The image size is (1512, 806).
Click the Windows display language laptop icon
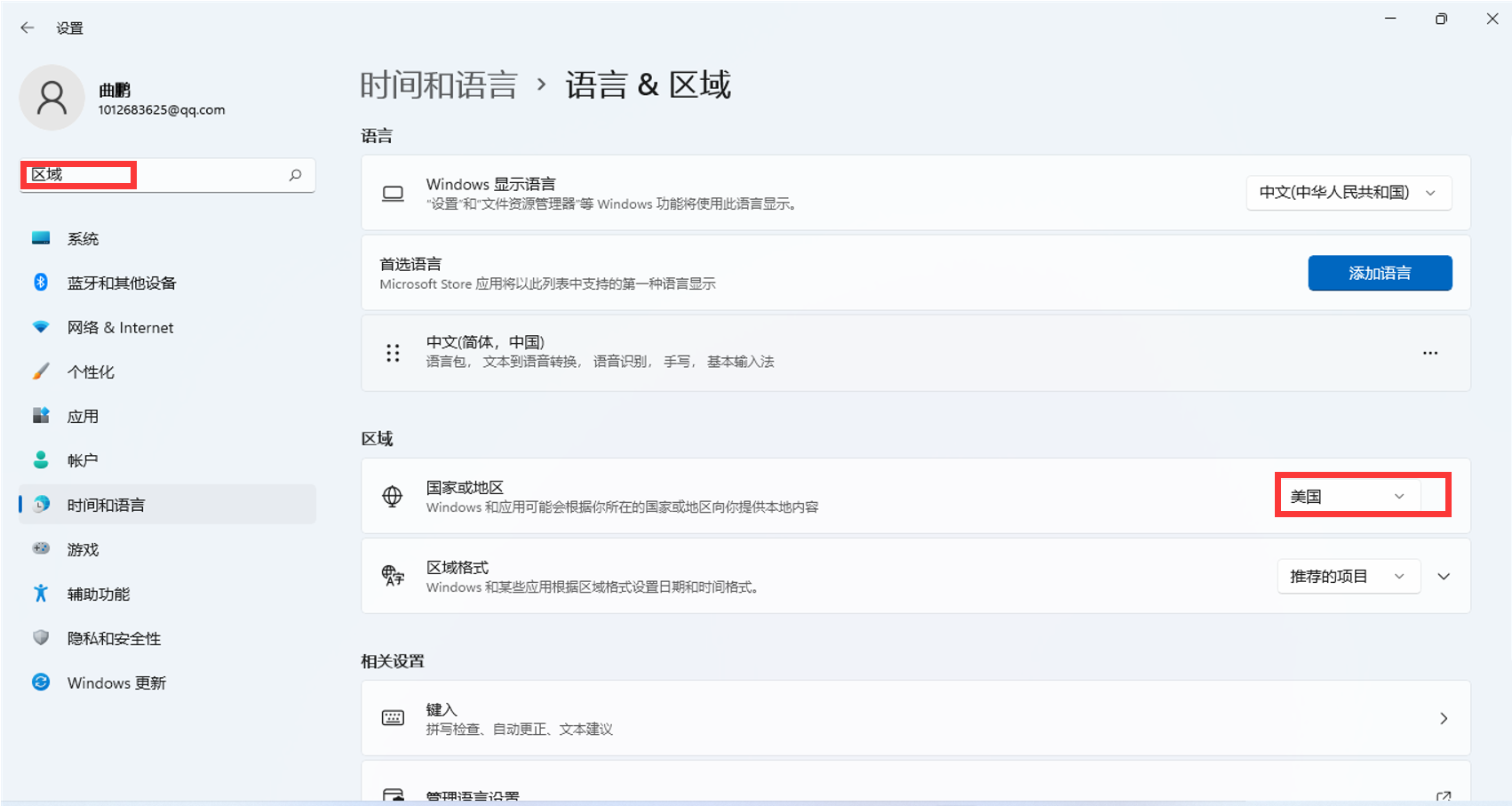point(393,194)
